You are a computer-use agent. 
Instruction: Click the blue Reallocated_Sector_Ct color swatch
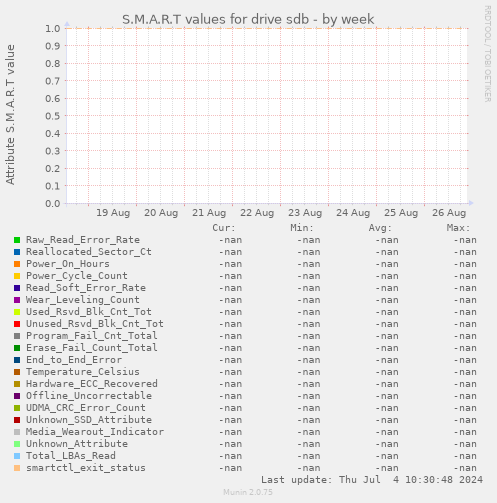(x=17, y=252)
